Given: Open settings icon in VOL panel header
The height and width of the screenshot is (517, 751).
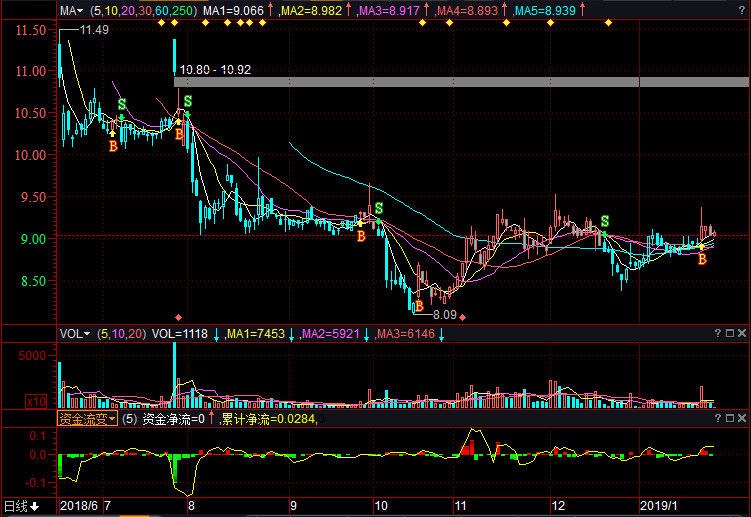Looking at the screenshot, I should [730, 333].
